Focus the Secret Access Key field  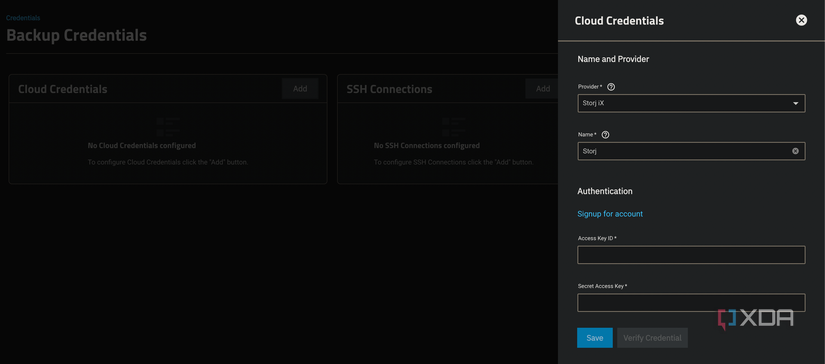(691, 302)
